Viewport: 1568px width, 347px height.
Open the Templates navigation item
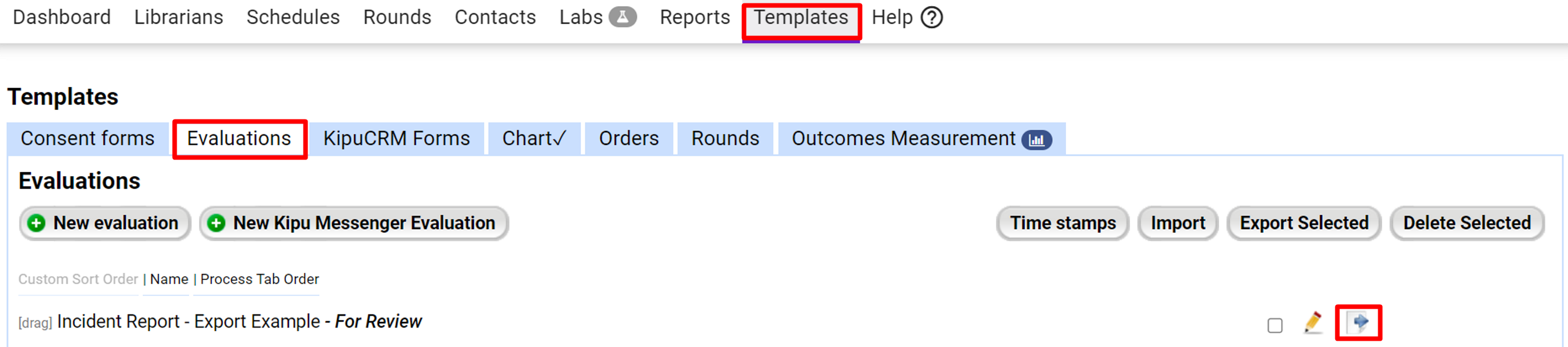point(800,18)
